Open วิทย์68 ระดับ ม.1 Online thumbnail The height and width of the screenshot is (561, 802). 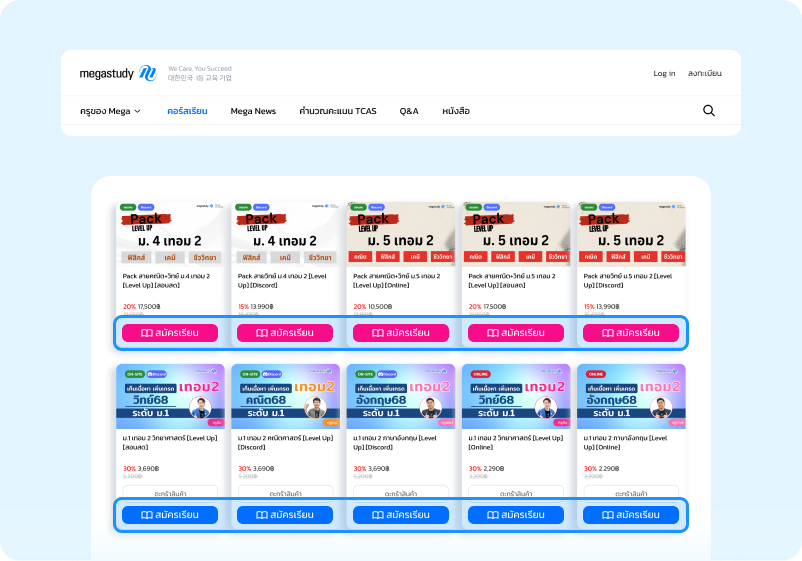point(516,396)
